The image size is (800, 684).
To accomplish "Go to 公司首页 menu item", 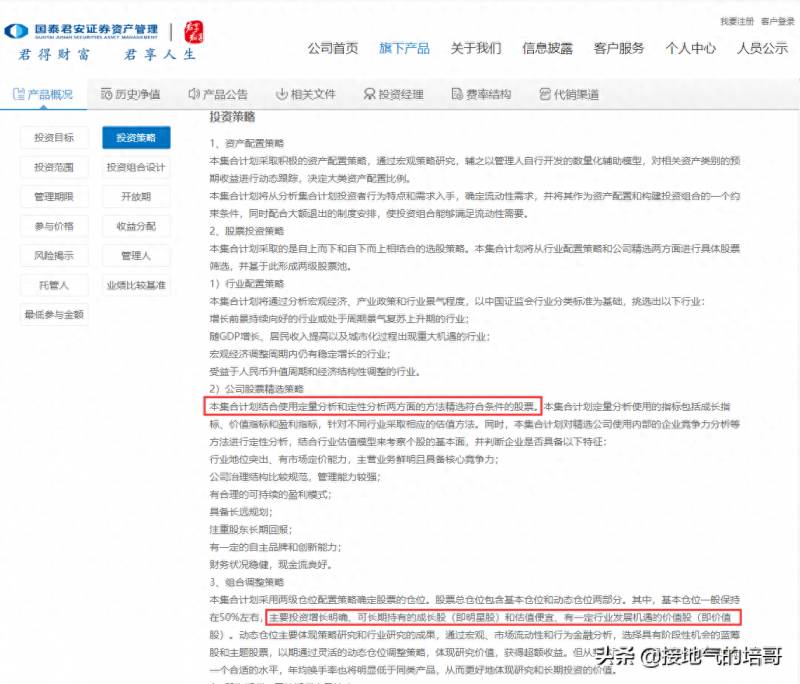I will tap(333, 48).
